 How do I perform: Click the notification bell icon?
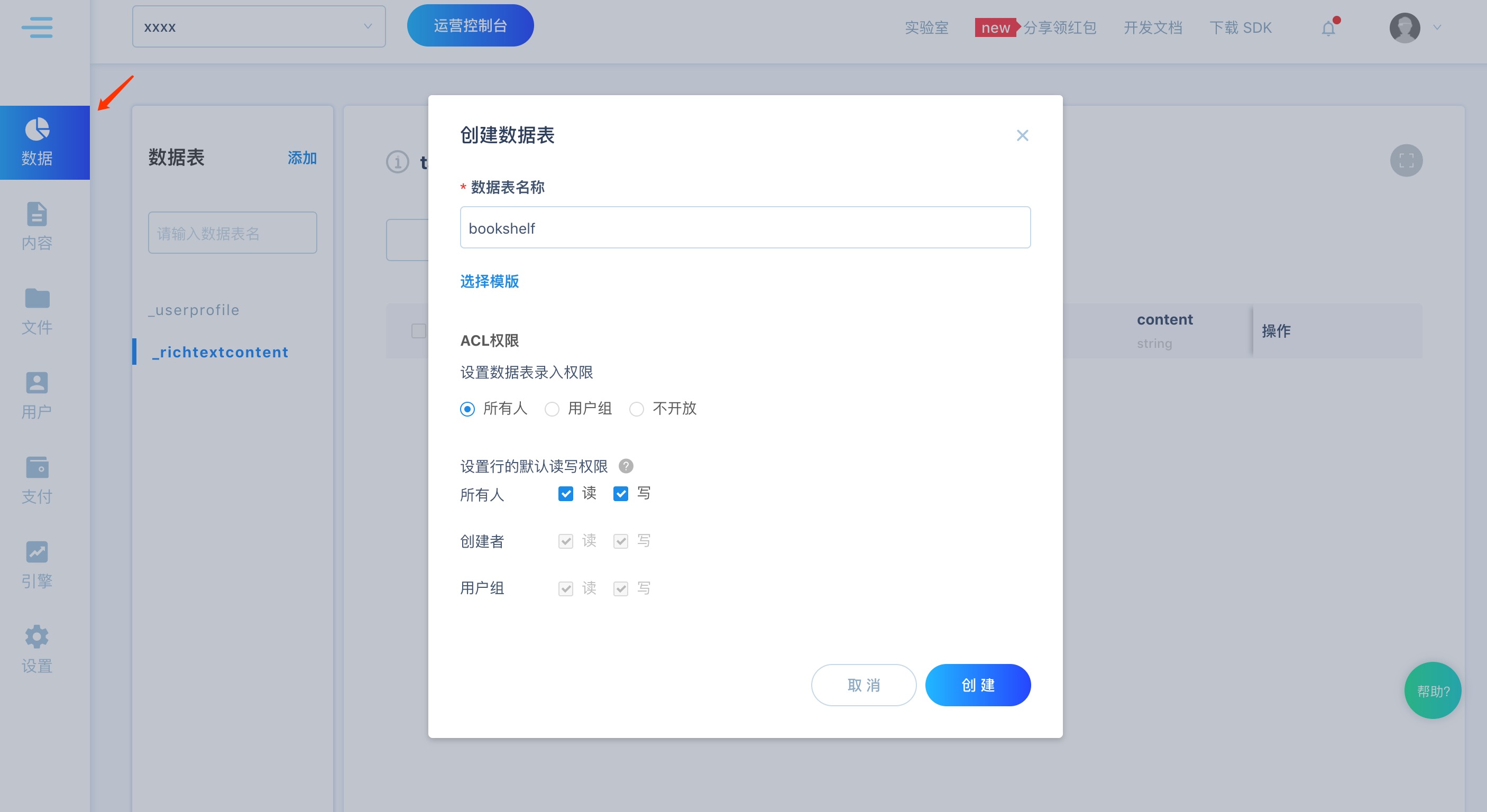pyautogui.click(x=1328, y=28)
